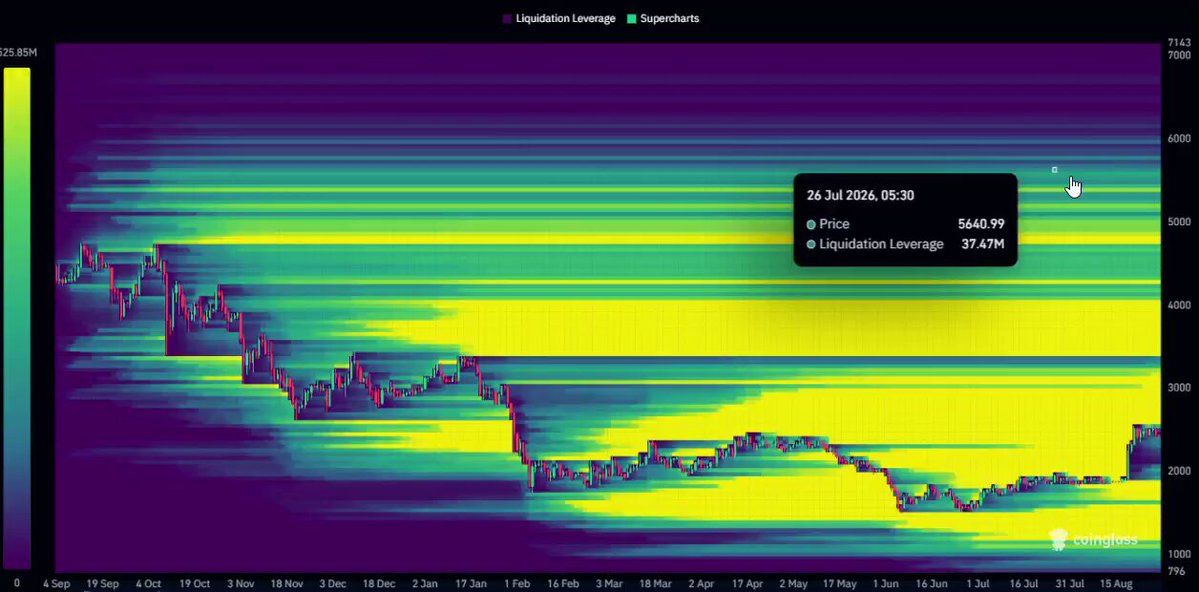Select the 525.85M scale maximum label
Image resolution: width=1199 pixels, height=592 pixels.
[x=17, y=53]
